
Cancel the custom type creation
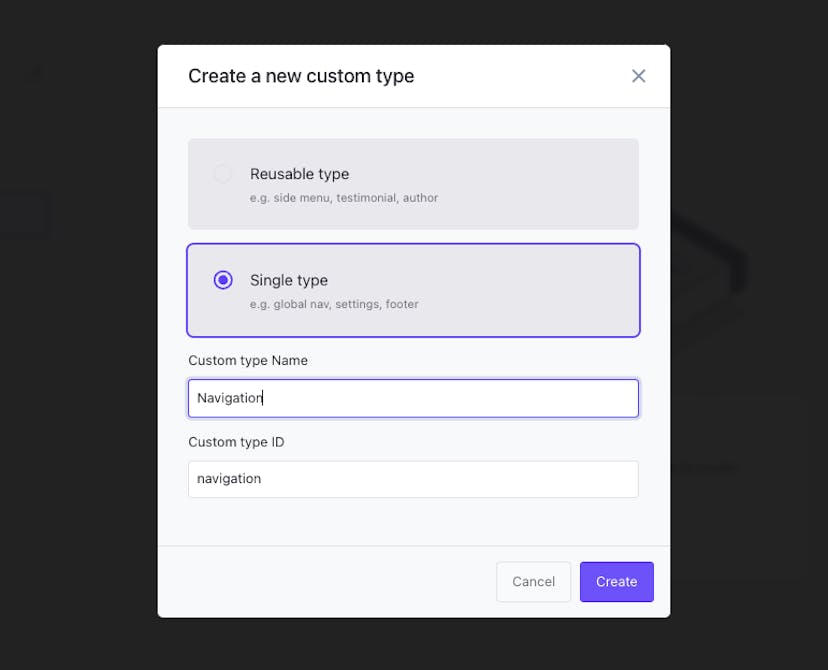tap(533, 582)
